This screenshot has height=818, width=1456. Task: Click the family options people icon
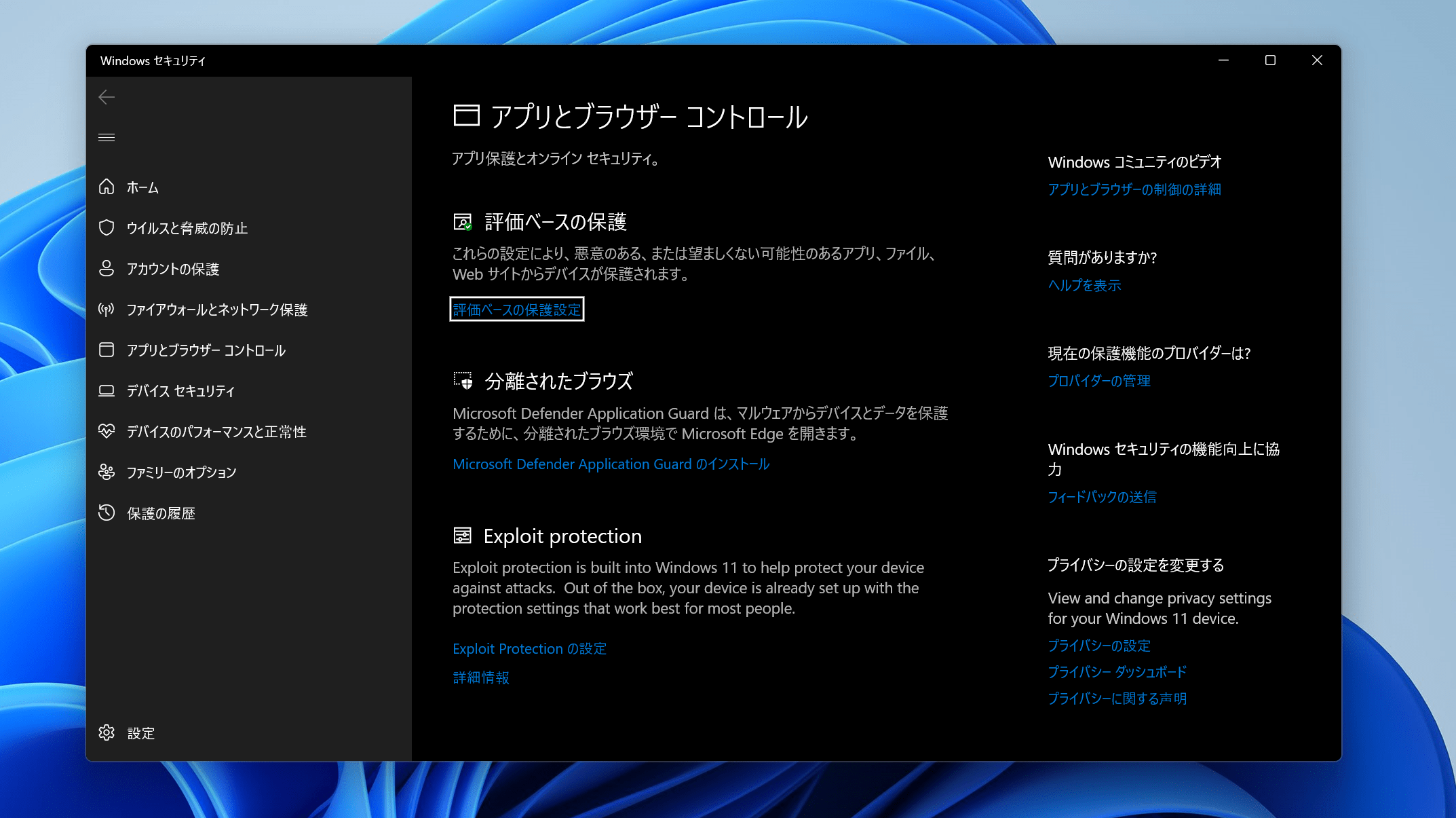point(107,472)
